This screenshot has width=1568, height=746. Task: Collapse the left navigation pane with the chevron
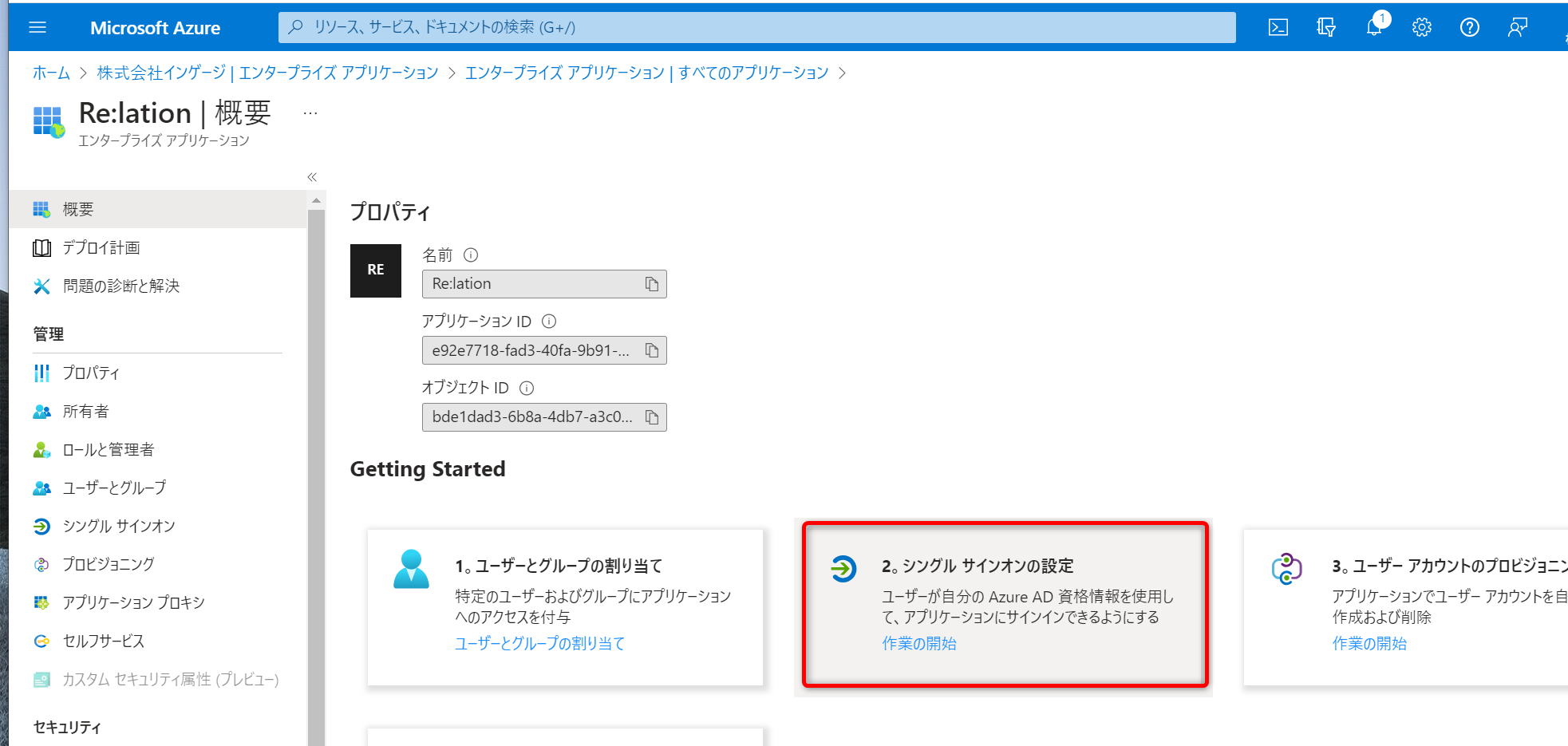(x=312, y=177)
